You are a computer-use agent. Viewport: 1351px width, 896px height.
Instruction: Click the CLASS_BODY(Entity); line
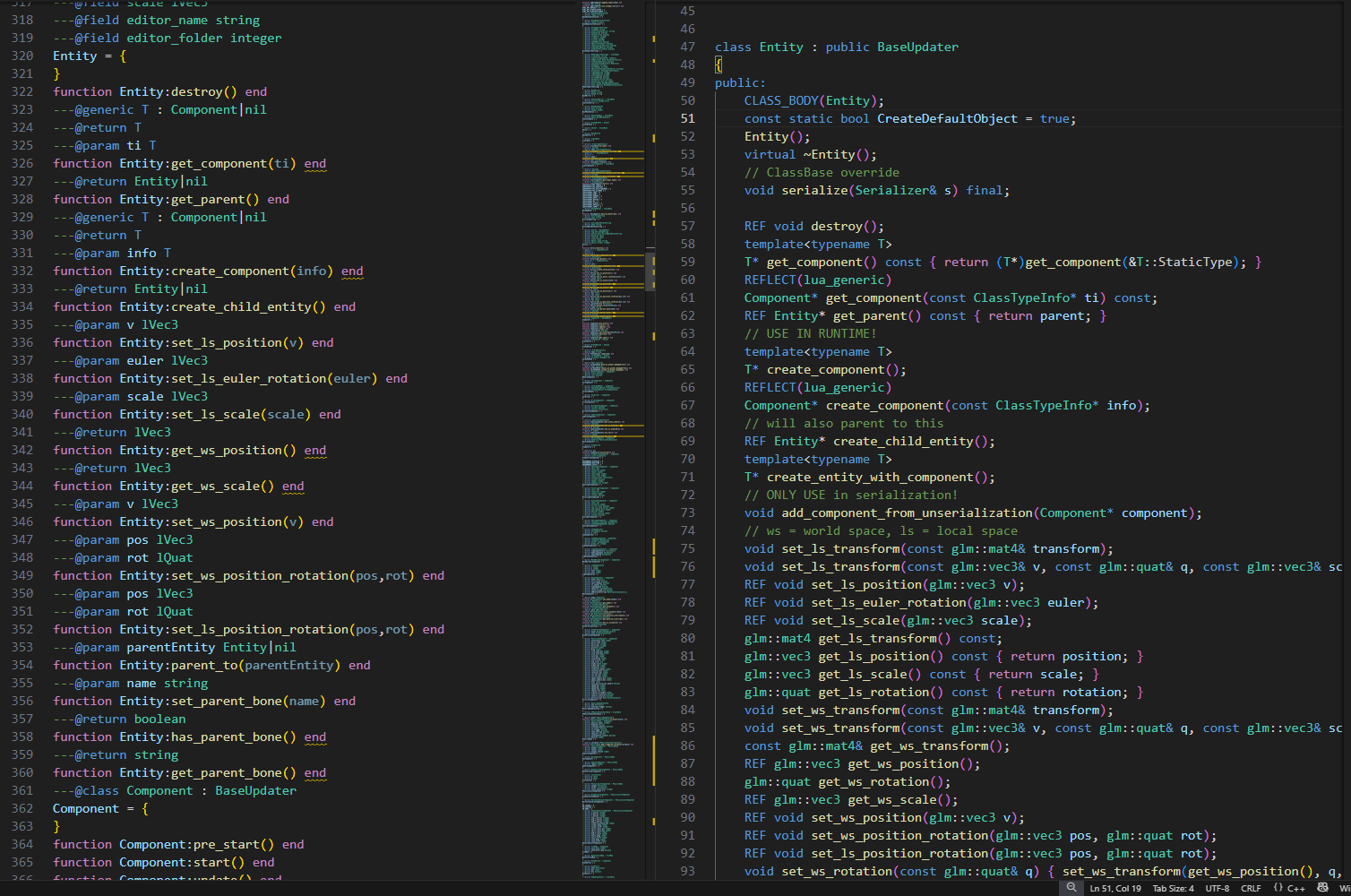click(814, 100)
